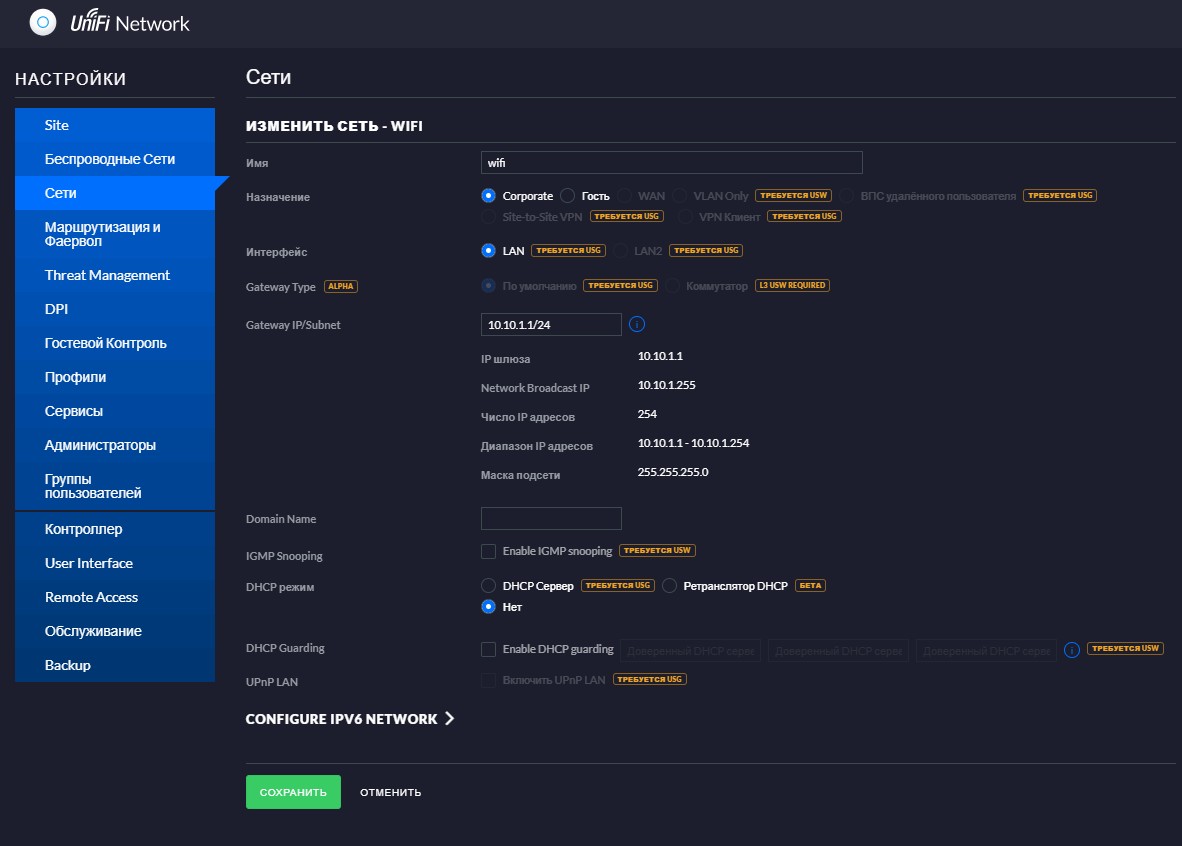
Task: Click the Сохранить button
Action: [293, 792]
